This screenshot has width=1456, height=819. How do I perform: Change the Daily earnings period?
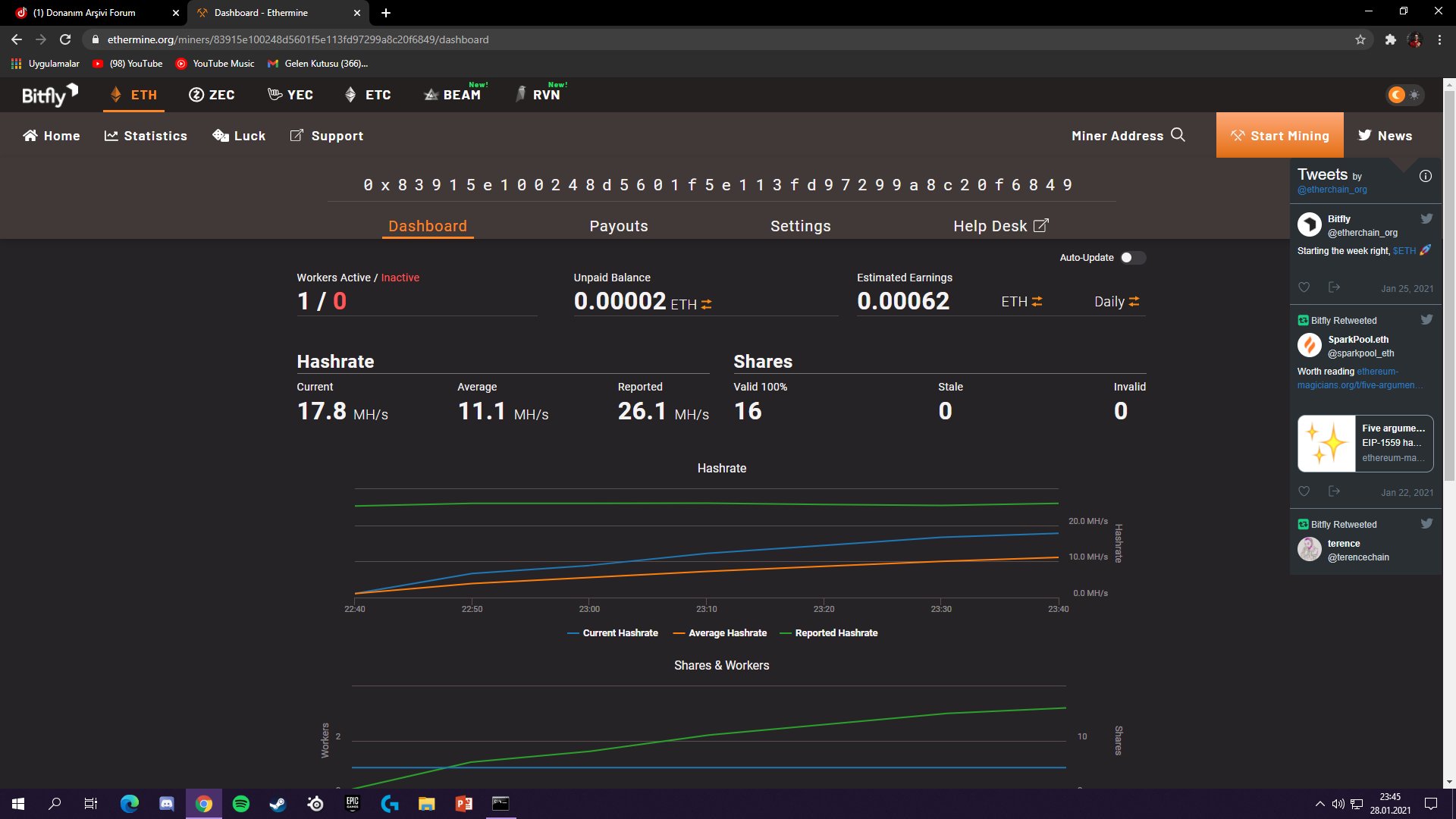pos(1134,302)
